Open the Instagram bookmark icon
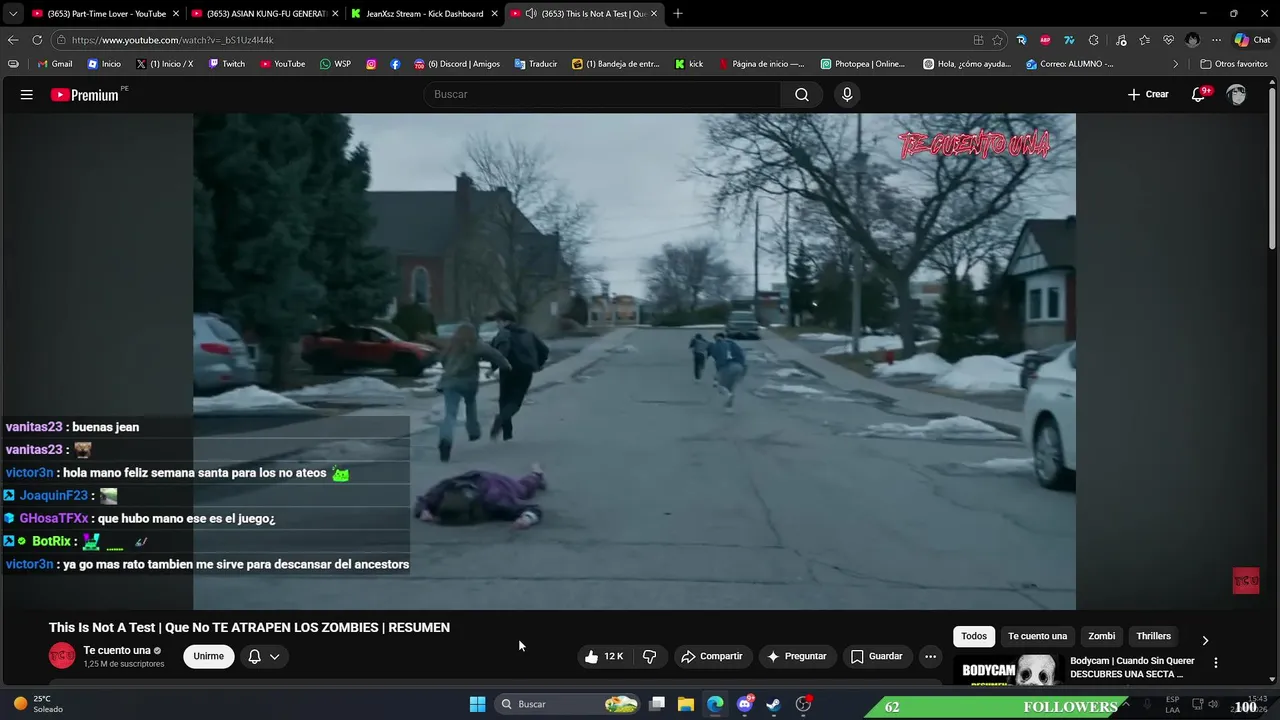1280x720 pixels. point(371,64)
